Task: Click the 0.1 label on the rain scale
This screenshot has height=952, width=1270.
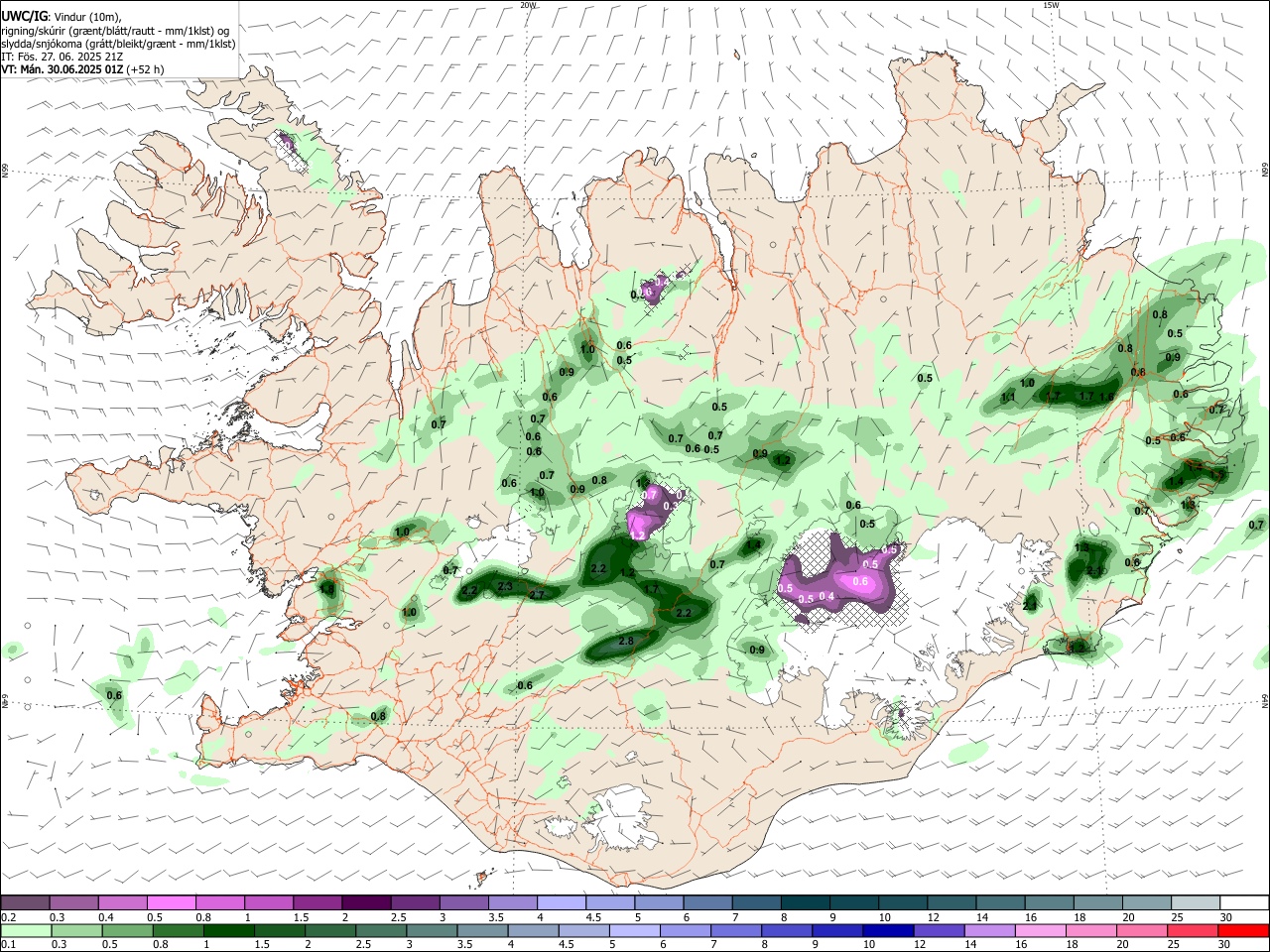Action: click(8, 945)
